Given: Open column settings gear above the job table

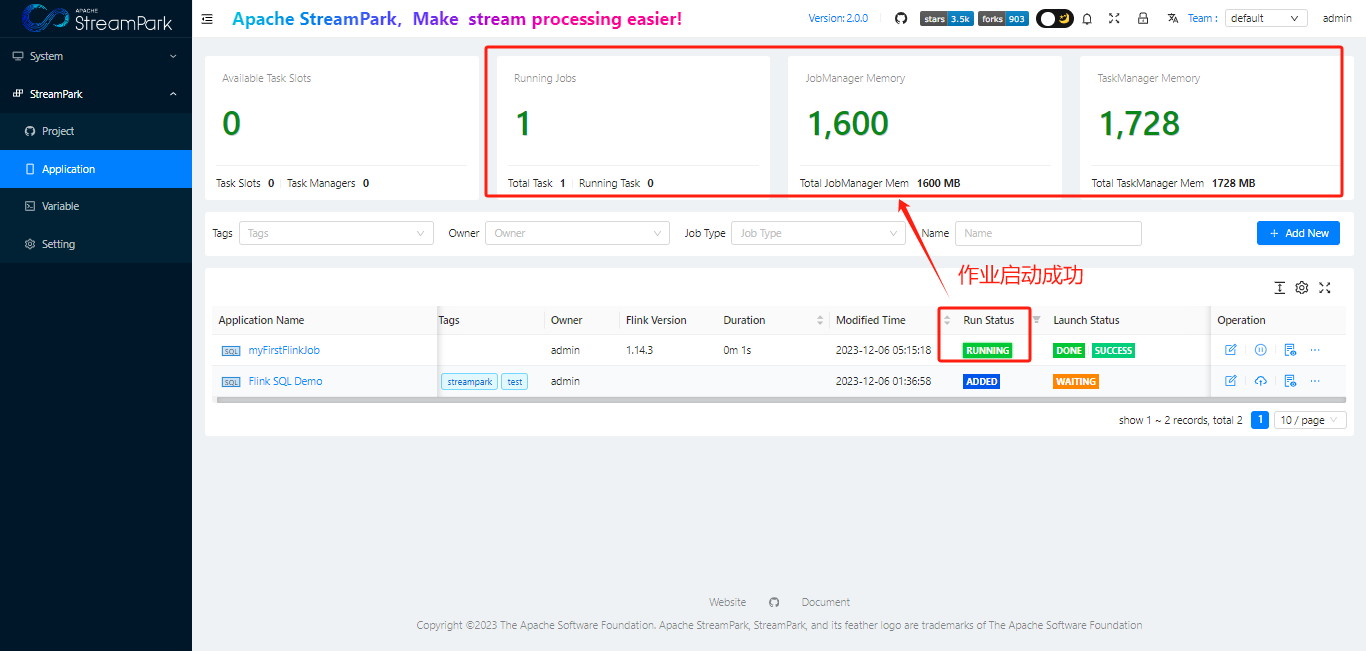Looking at the screenshot, I should tap(1302, 287).
